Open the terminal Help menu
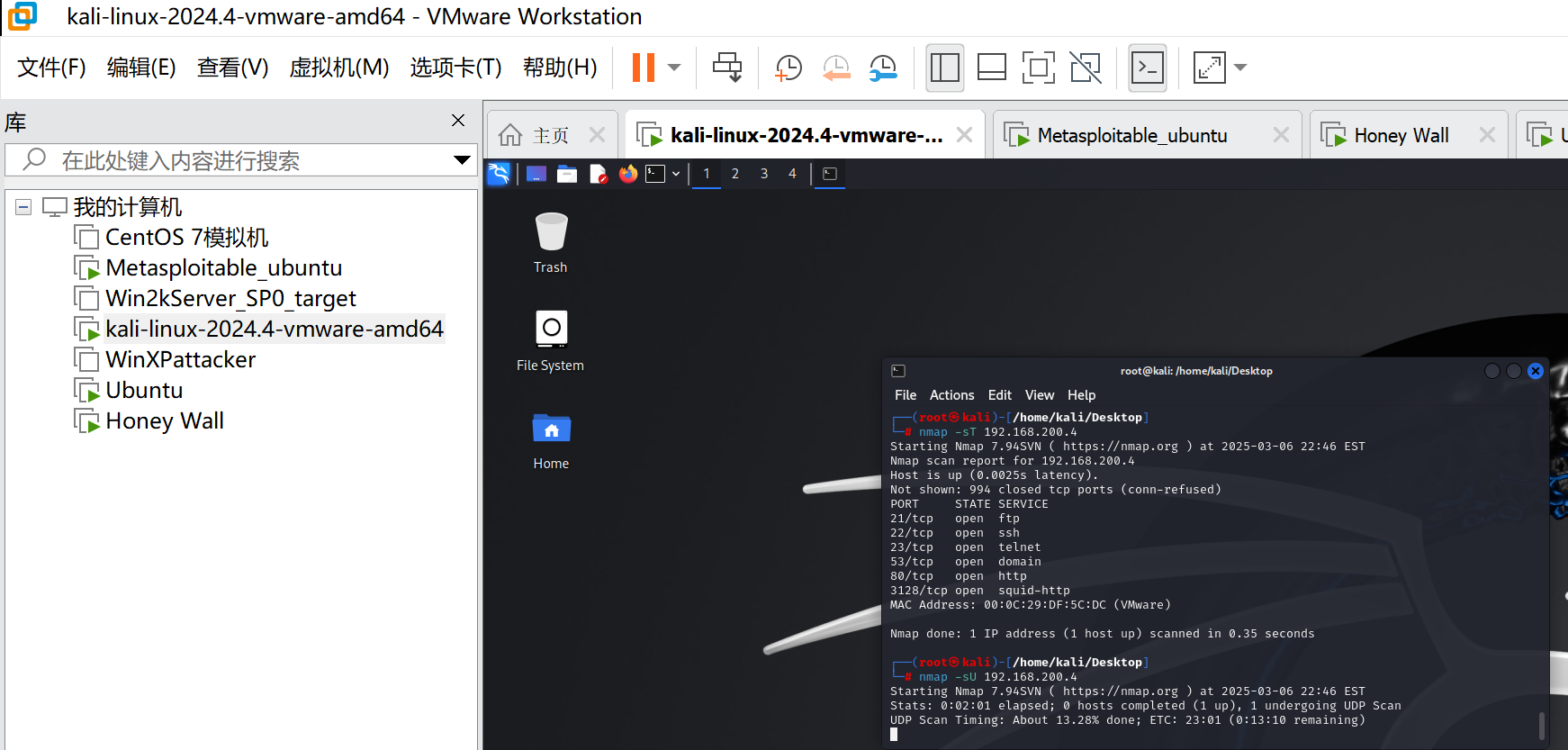The image size is (1568, 750). 1082,395
